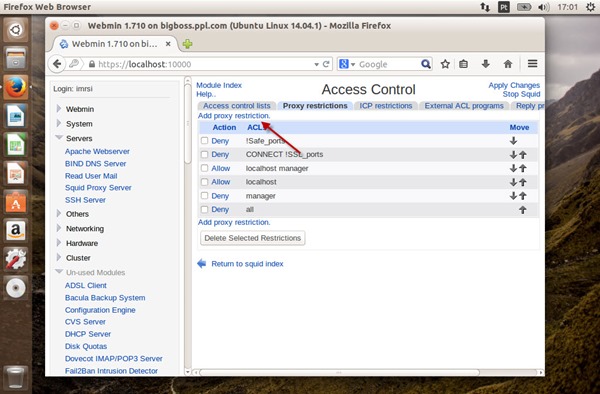Expand the Webmin category
Screen dimensions: 600x394
point(59,109)
